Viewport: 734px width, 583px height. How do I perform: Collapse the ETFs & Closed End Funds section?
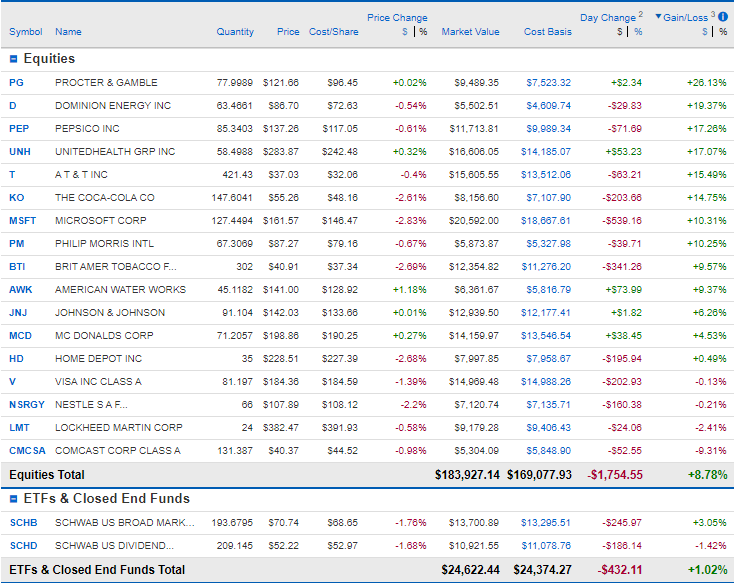tap(14, 499)
